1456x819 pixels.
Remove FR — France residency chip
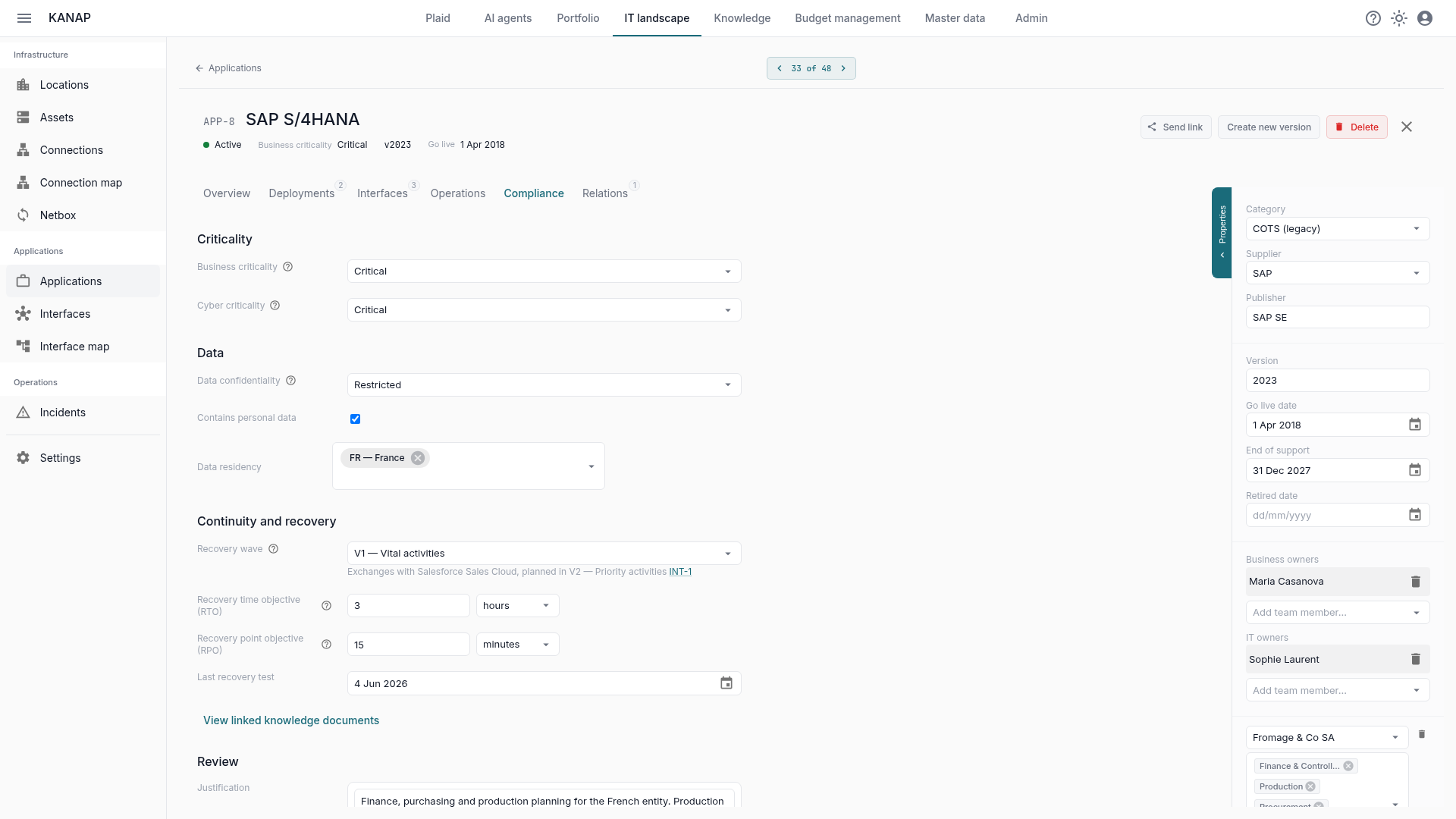[418, 458]
